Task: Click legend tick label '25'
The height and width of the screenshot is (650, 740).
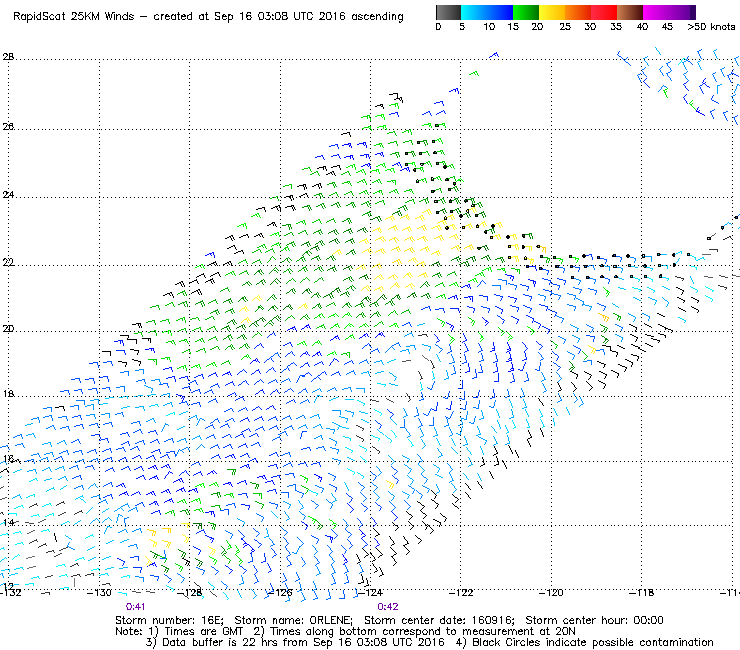Action: 565,27
